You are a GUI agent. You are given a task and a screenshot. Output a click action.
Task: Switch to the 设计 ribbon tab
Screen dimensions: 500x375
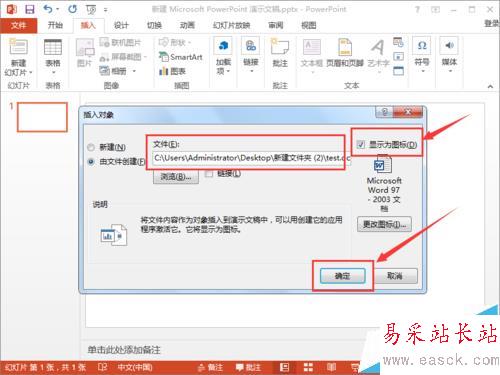point(121,25)
